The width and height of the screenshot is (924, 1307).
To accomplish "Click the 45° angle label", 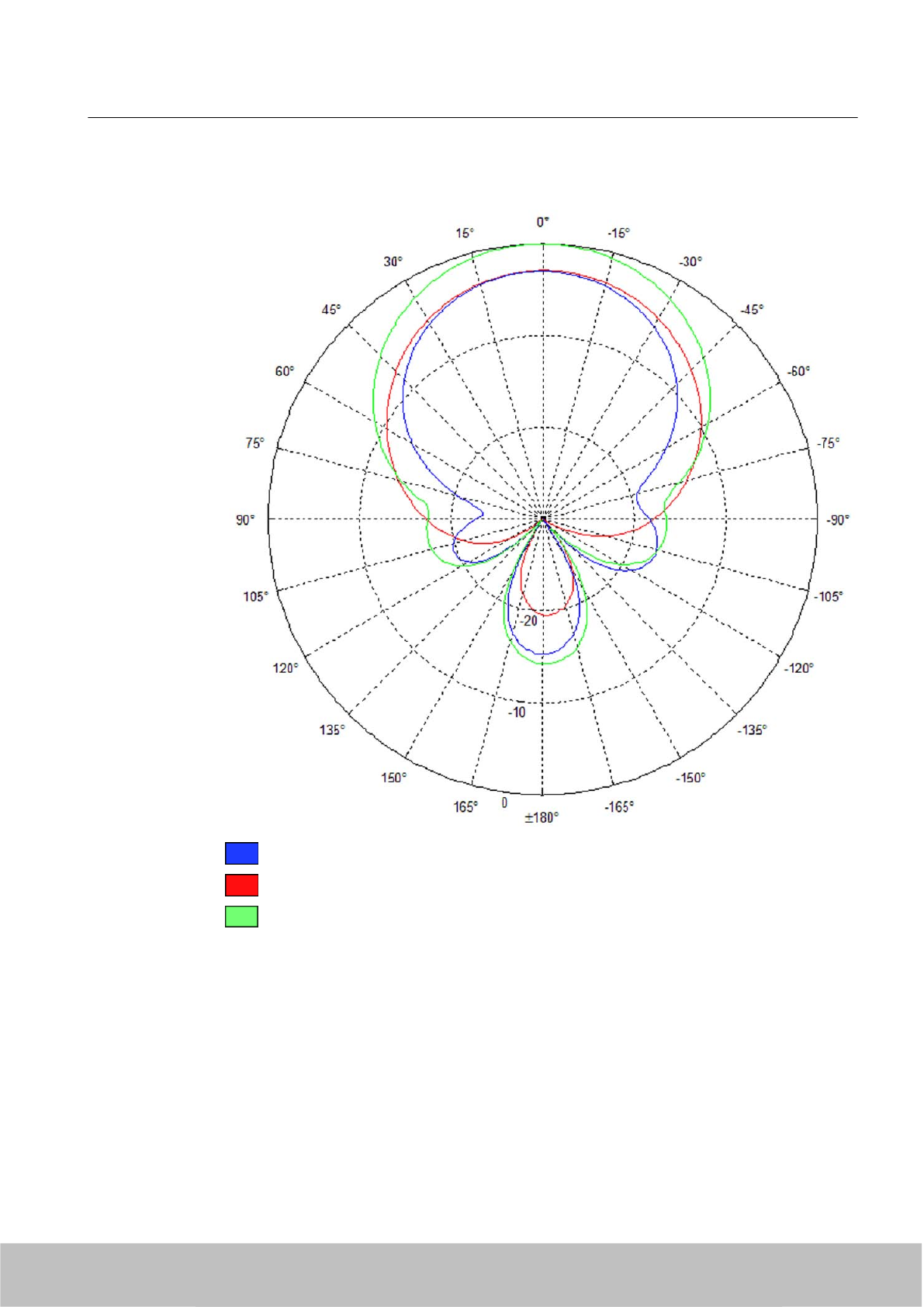I will coord(331,310).
